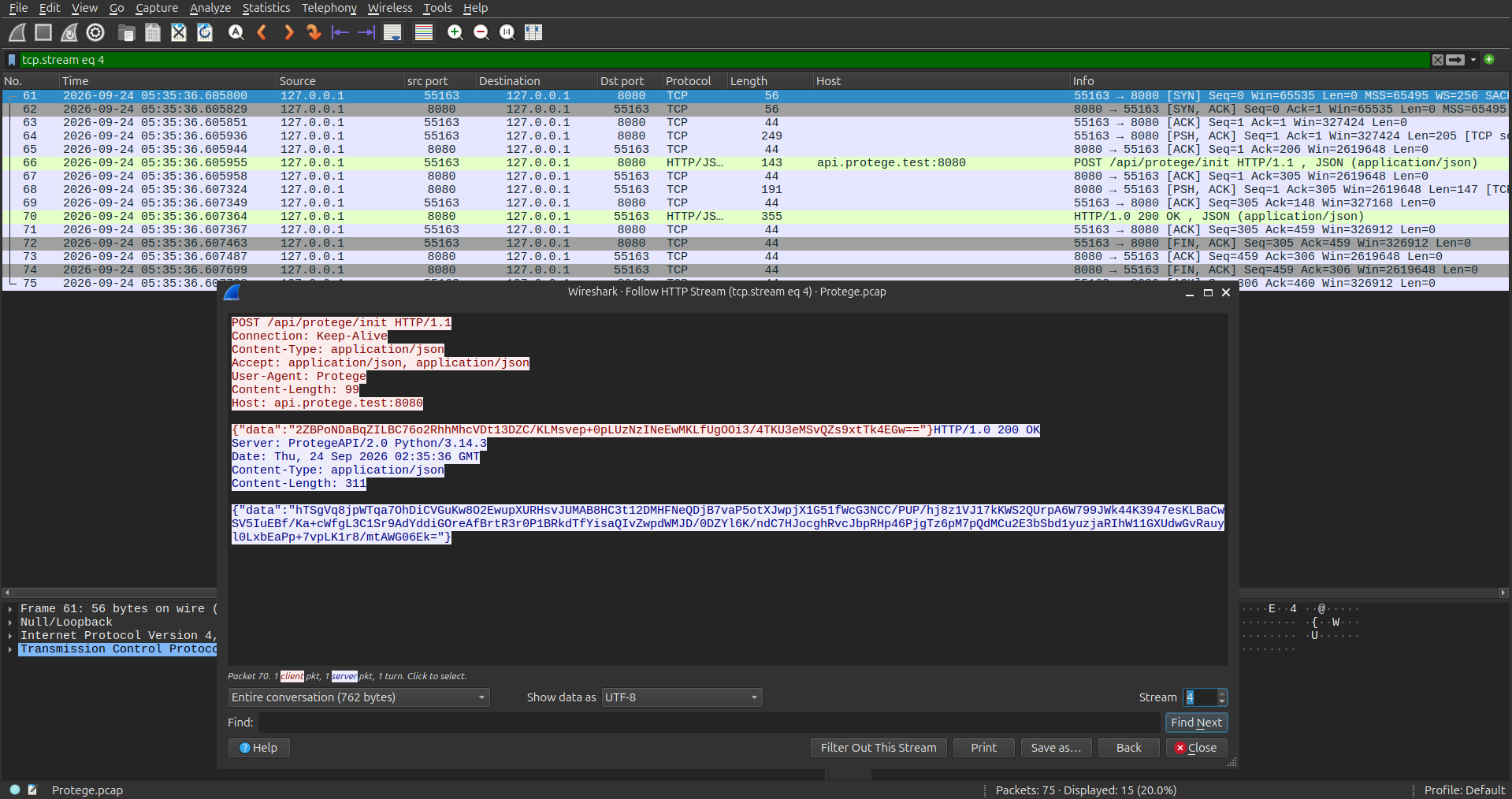Go to specified packet icon
Screen dimensions: 1512x799
314,32
